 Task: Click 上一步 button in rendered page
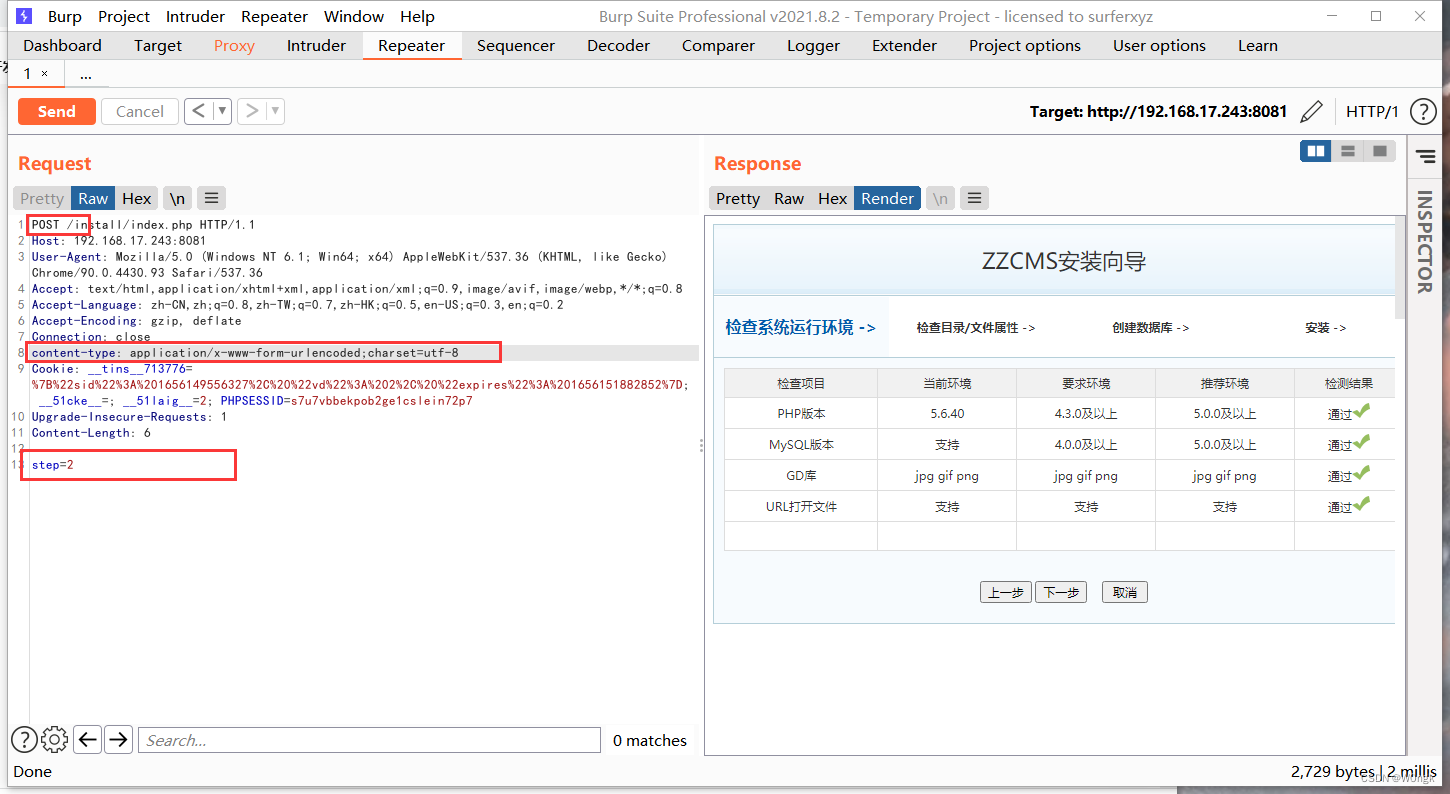pos(1005,592)
